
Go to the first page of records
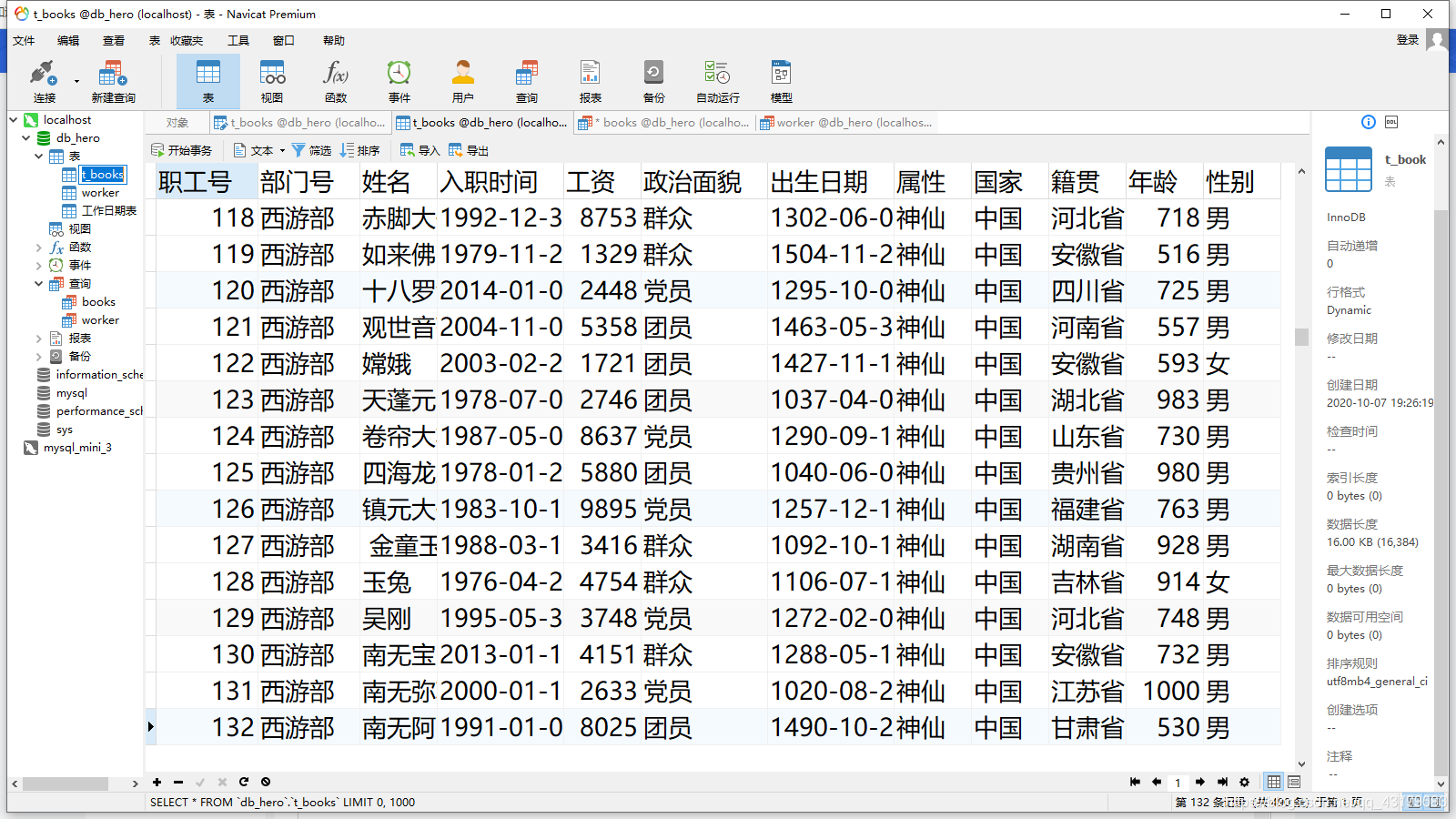tap(1135, 782)
